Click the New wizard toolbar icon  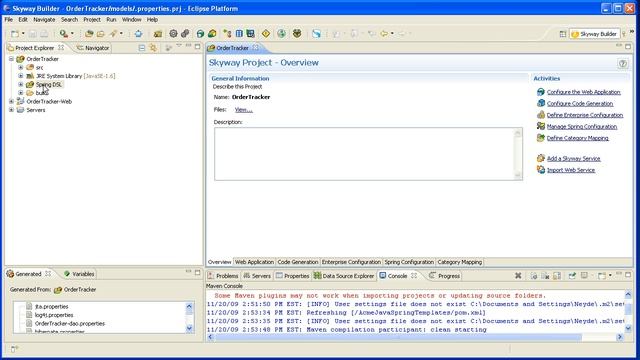click(x=15, y=34)
